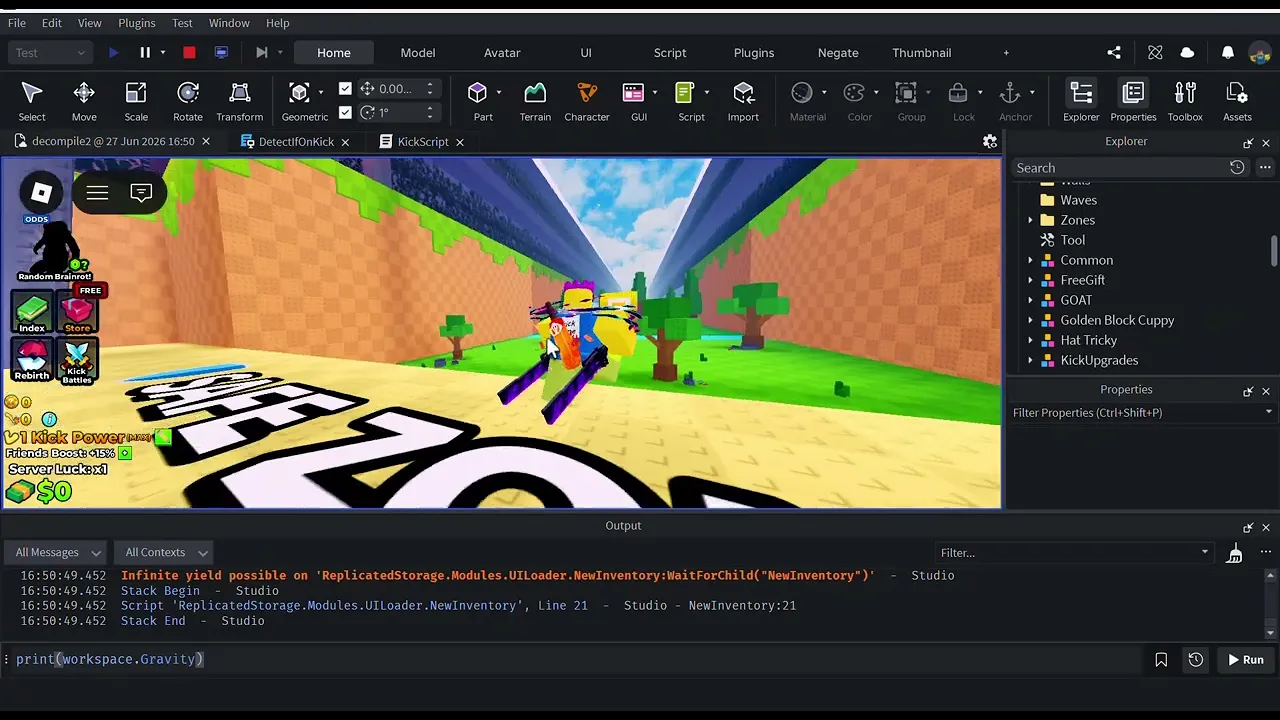Run the command bar script

(1246, 660)
